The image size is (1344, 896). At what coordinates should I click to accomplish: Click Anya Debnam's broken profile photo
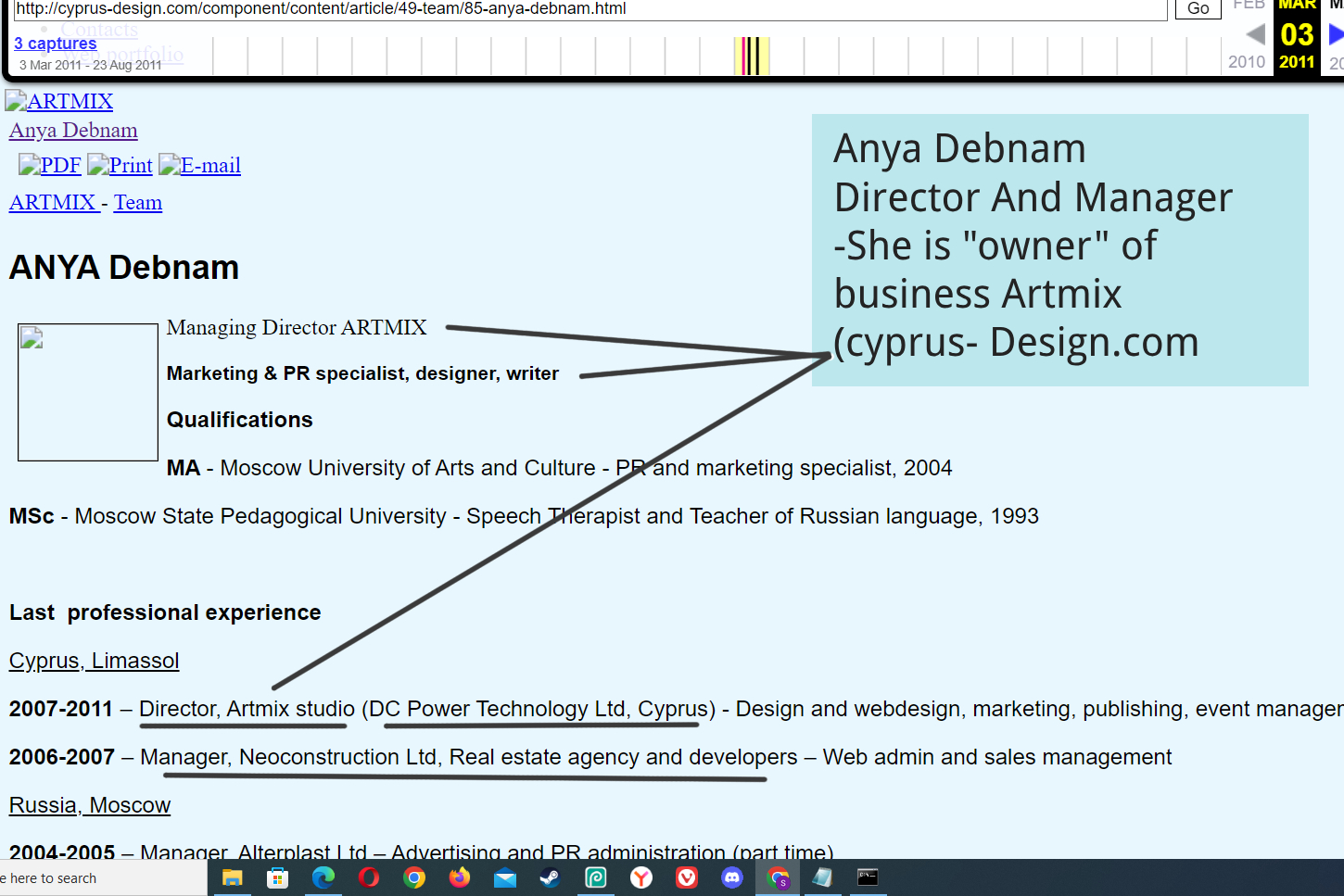point(88,392)
